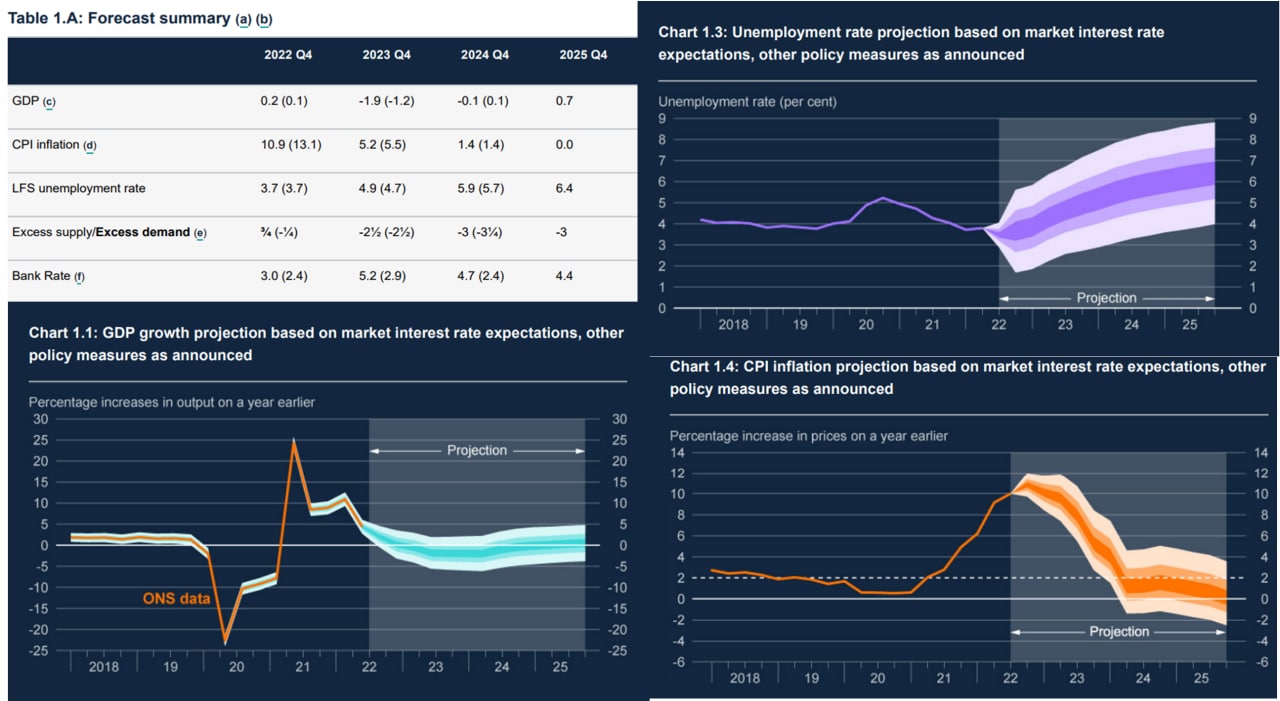
Task: Open footnote (e) beside Excess demand
Action: click(x=200, y=232)
